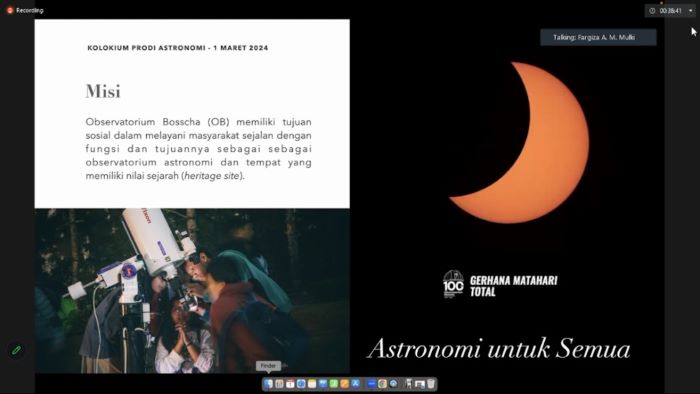Screen dimensions: 700x394
Task: Expand the dropdown arrow beside the timer
Action: (x=691, y=11)
